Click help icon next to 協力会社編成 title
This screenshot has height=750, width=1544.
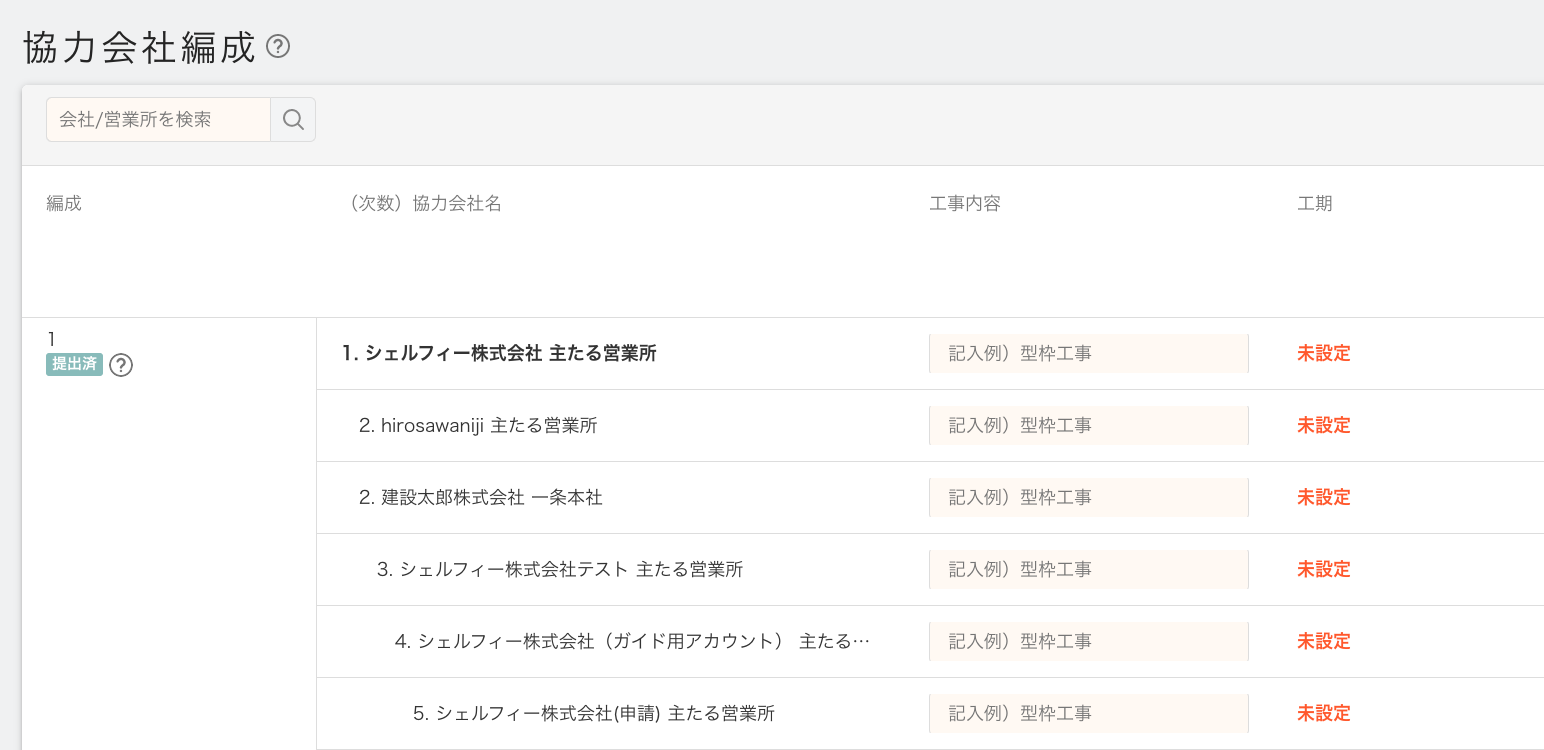pyautogui.click(x=278, y=46)
